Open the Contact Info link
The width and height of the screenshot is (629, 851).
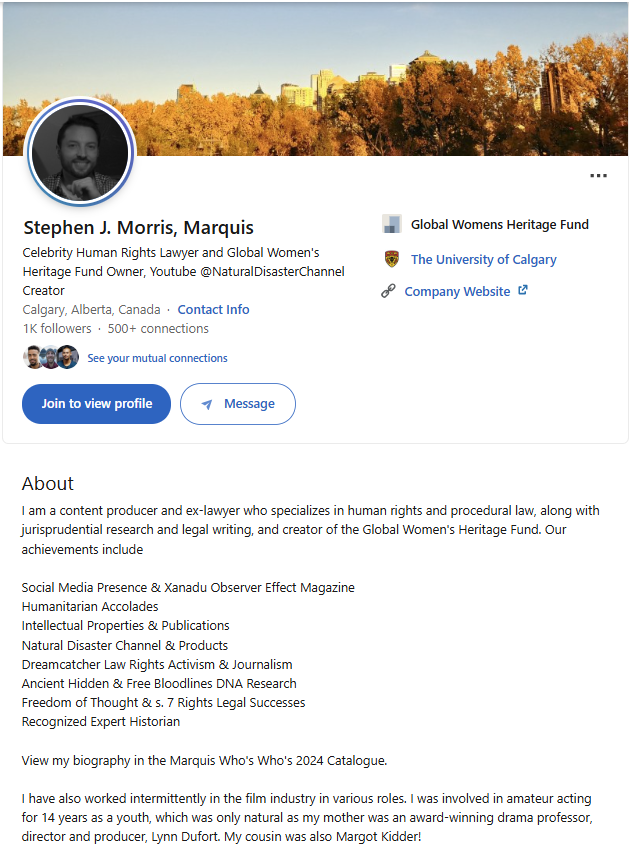tap(213, 309)
